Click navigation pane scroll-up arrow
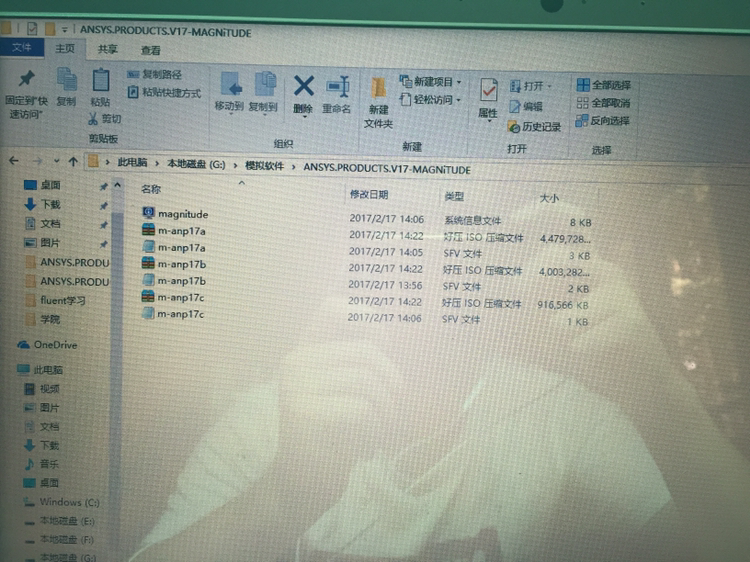 (118, 185)
